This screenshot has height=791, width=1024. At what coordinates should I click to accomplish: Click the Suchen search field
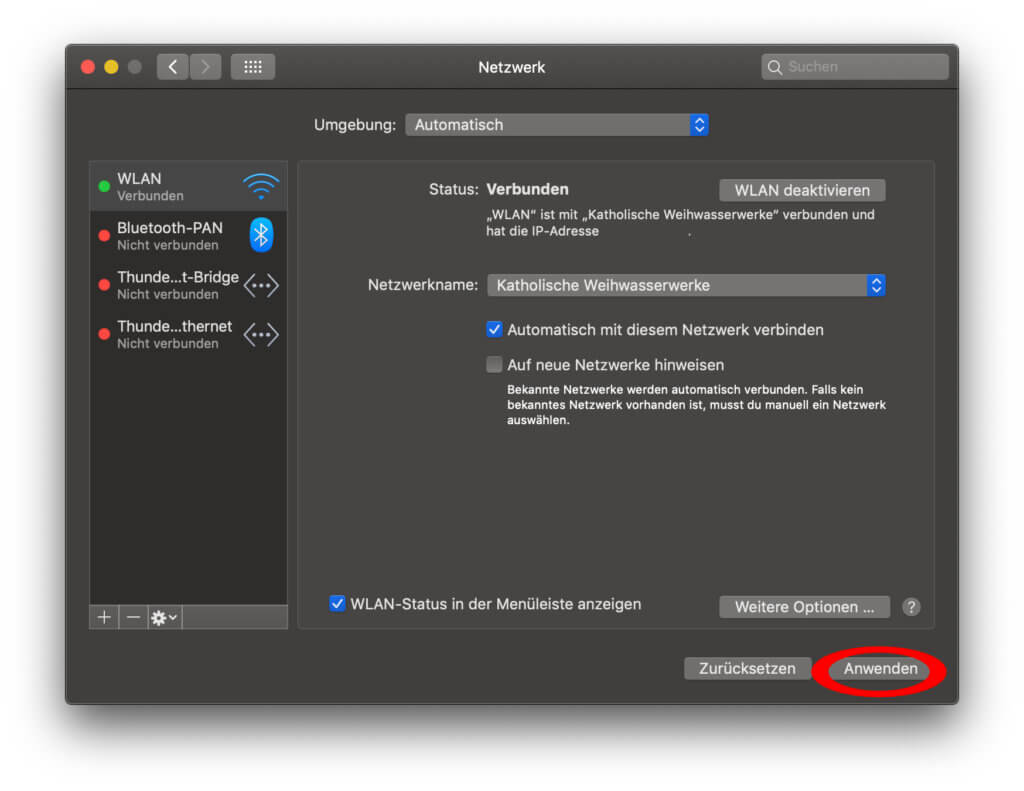(x=854, y=66)
